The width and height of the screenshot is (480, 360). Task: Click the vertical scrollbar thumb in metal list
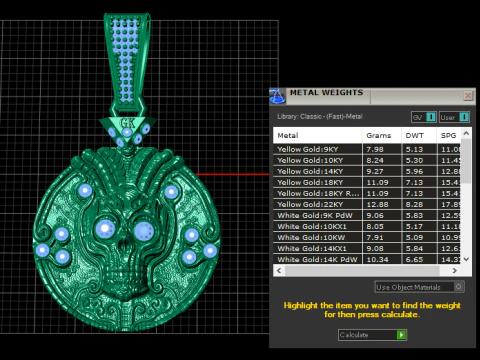466,161
